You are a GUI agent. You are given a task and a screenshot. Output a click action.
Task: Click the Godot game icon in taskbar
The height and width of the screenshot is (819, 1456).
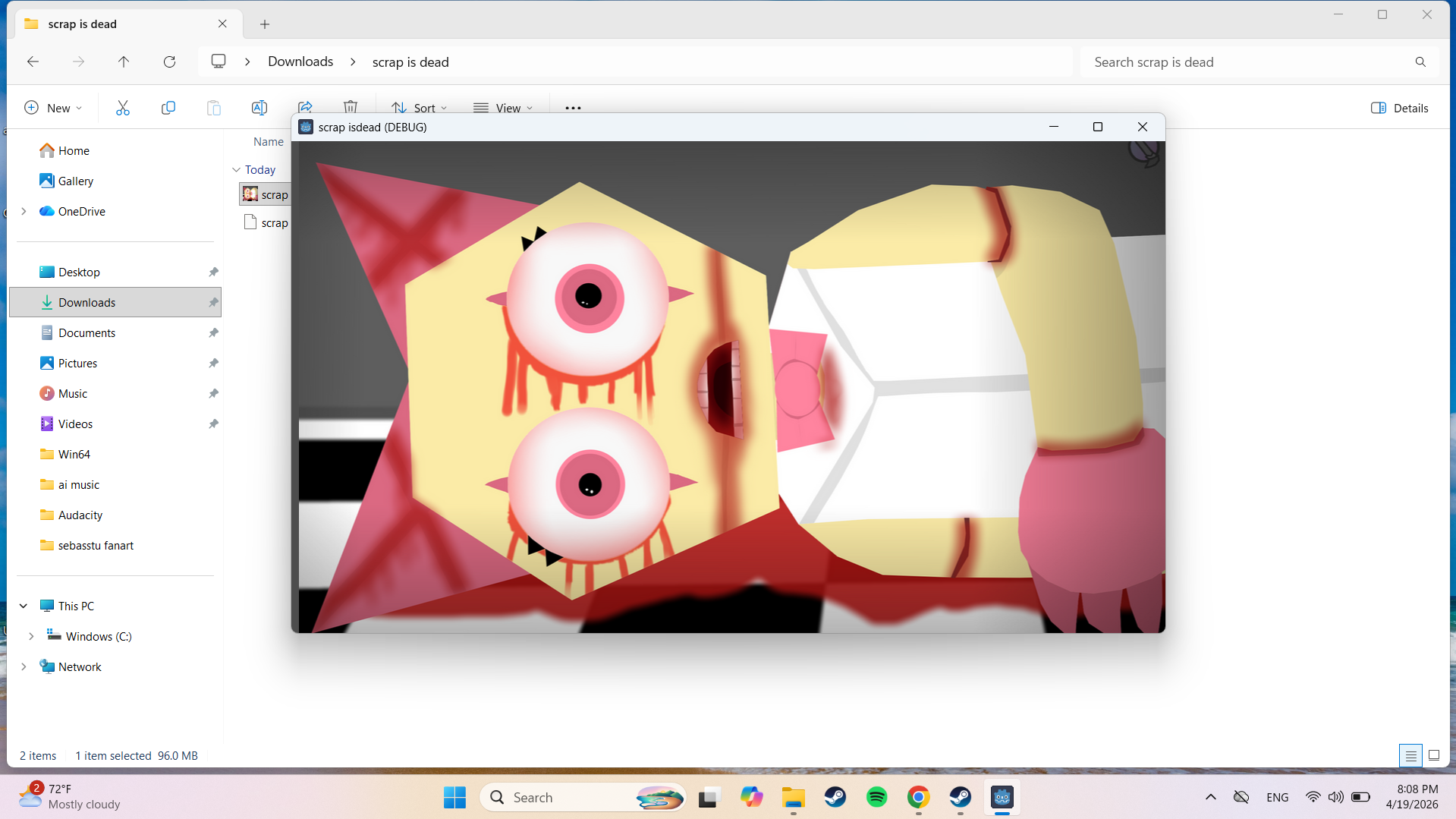click(x=1002, y=797)
